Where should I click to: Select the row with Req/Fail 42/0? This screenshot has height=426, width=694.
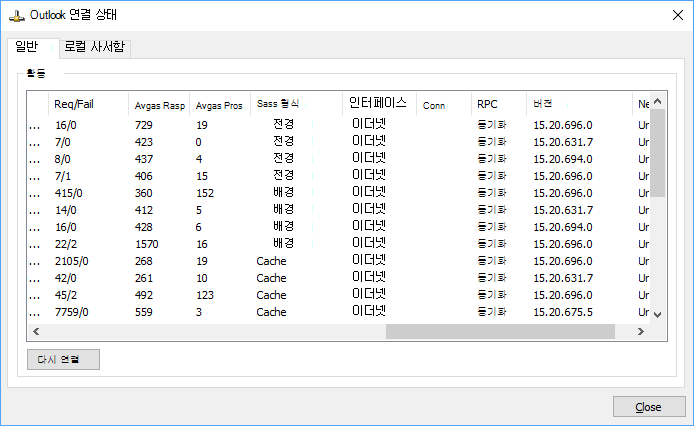[x=339, y=278]
